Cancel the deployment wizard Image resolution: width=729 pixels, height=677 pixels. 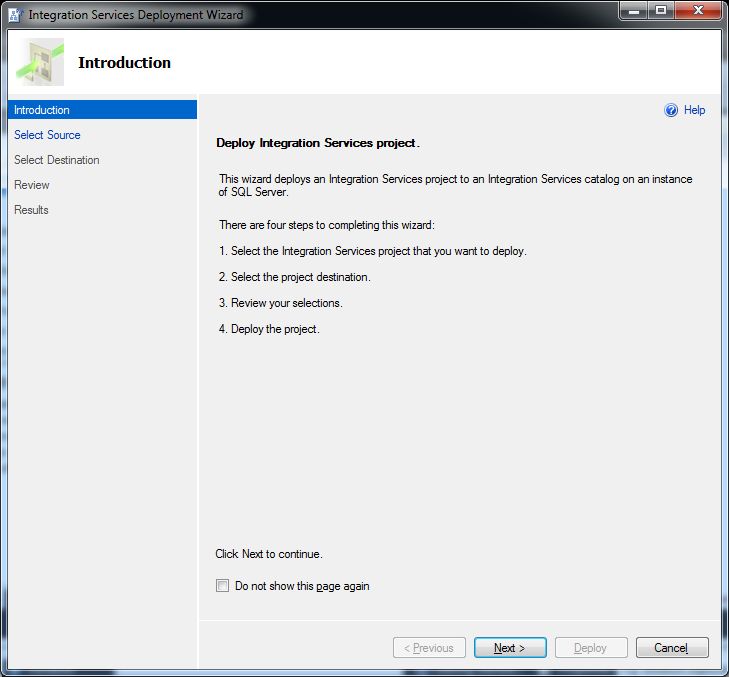pos(672,648)
